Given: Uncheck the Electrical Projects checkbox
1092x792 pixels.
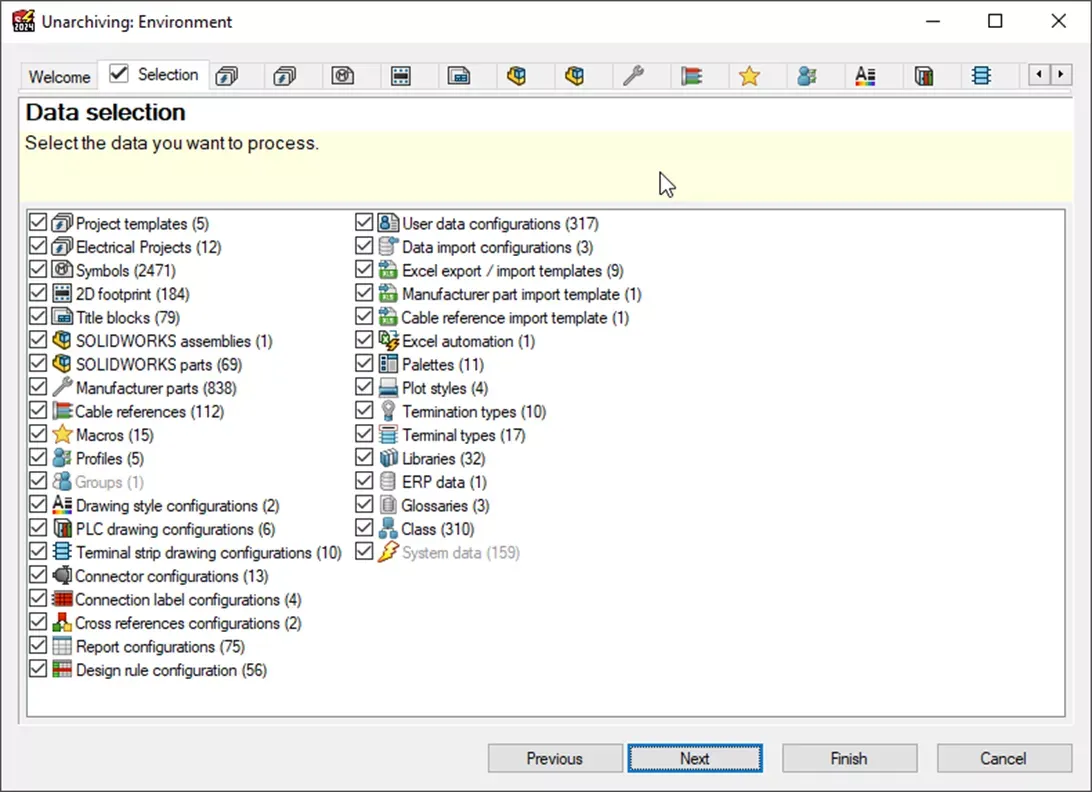Looking at the screenshot, I should tap(38, 247).
